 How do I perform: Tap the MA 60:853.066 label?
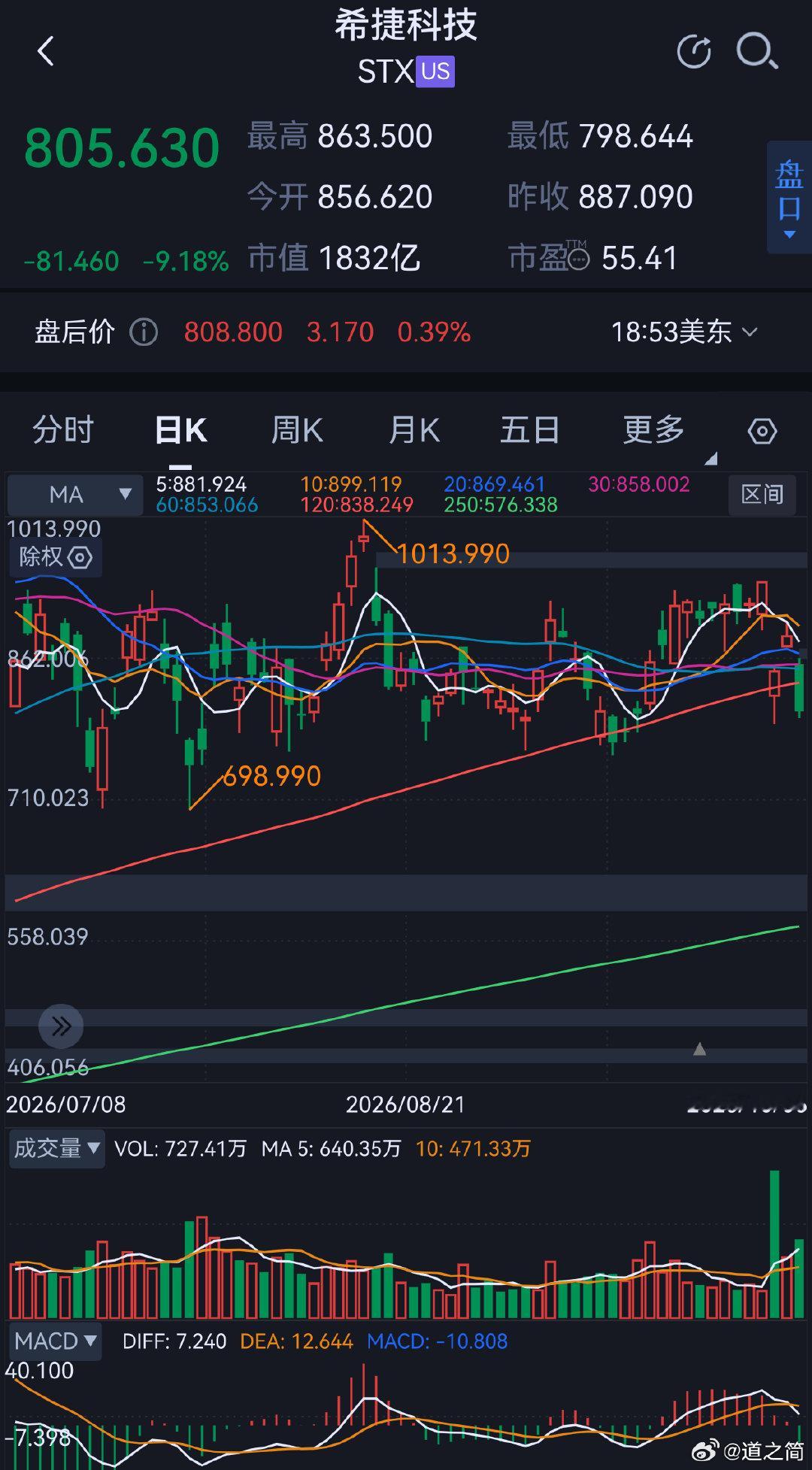(x=207, y=505)
